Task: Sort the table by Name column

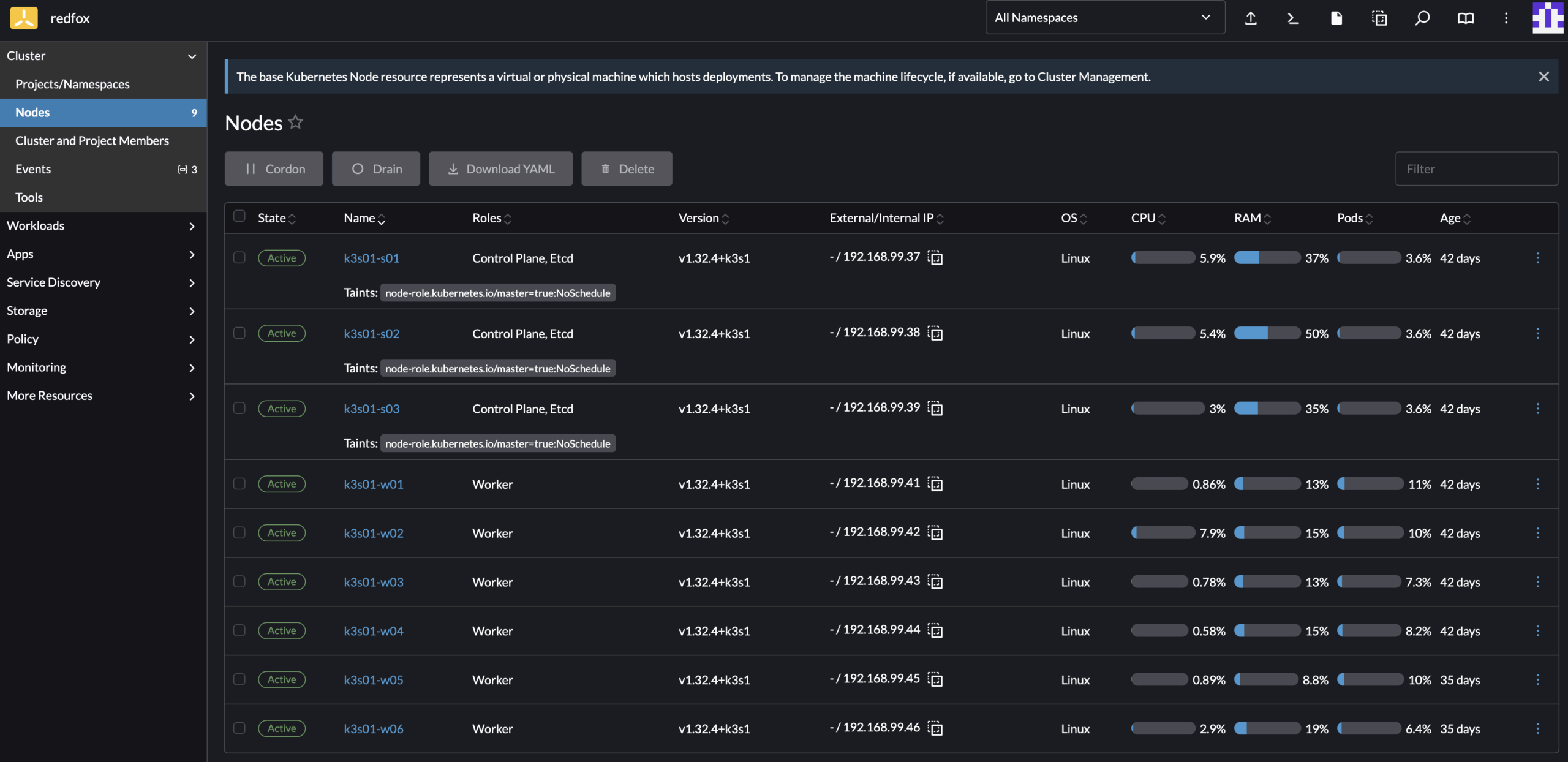Action: click(x=364, y=218)
